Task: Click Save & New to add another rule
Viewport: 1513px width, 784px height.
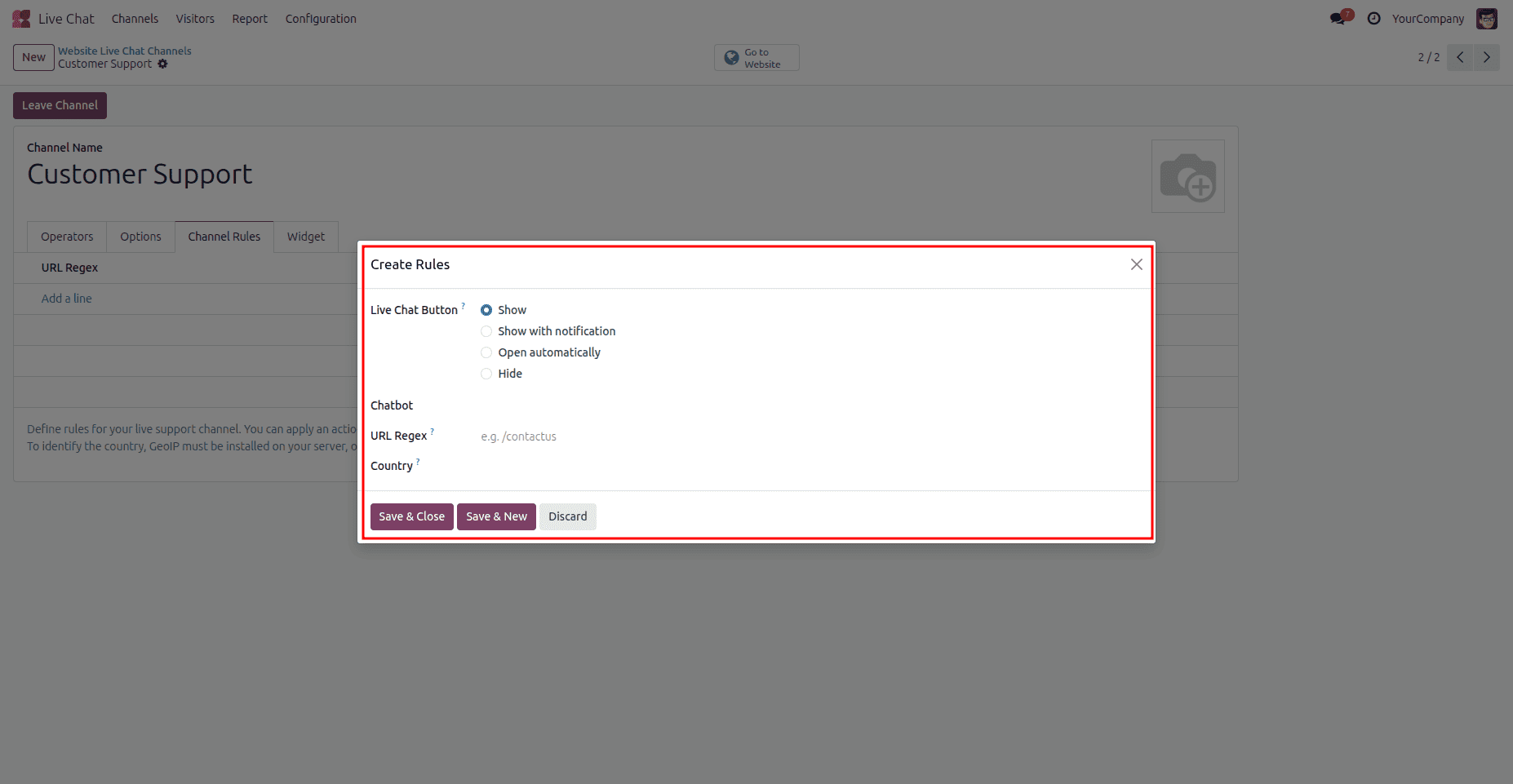Action: pyautogui.click(x=496, y=516)
